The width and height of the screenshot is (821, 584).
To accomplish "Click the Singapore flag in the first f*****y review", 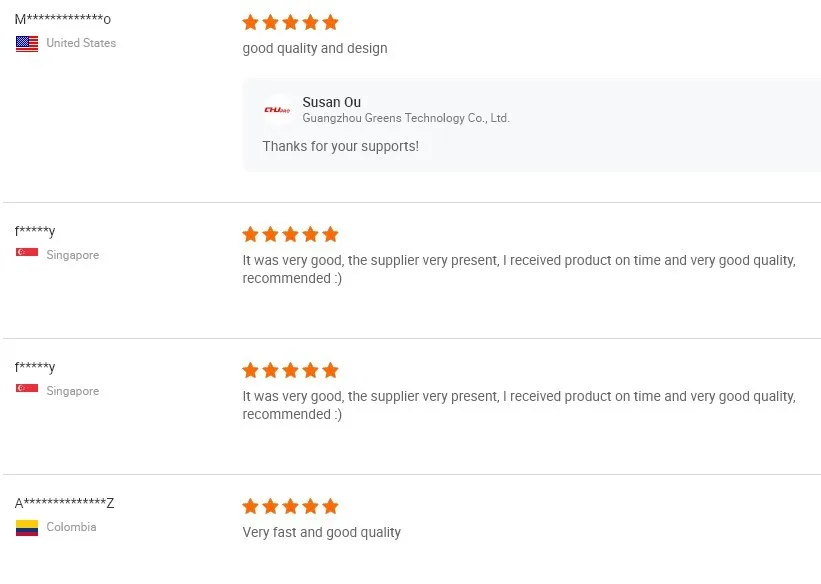I will tap(27, 254).
